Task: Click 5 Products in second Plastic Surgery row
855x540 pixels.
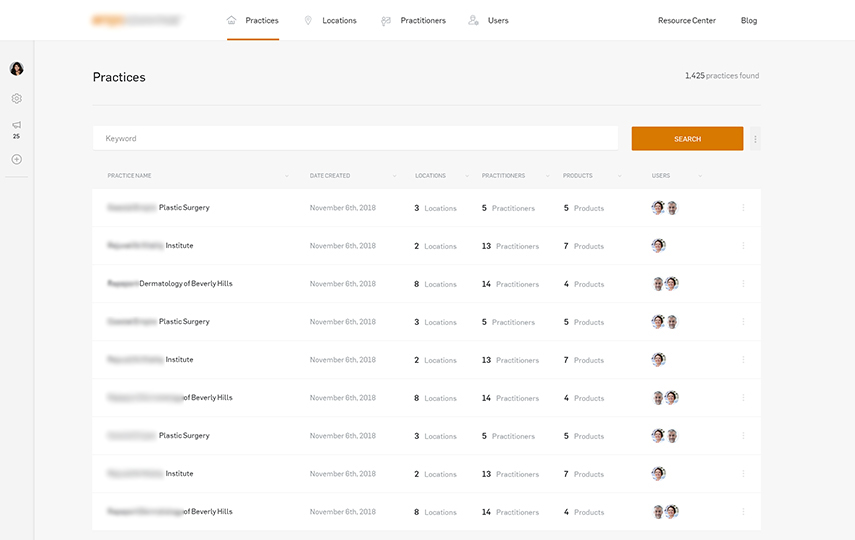Action: 583,322
